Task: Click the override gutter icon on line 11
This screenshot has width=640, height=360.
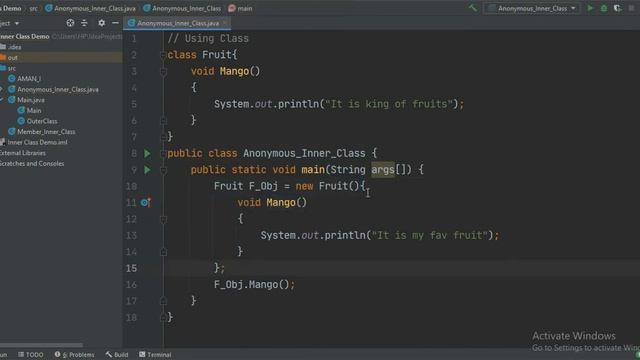Action: click(x=146, y=202)
